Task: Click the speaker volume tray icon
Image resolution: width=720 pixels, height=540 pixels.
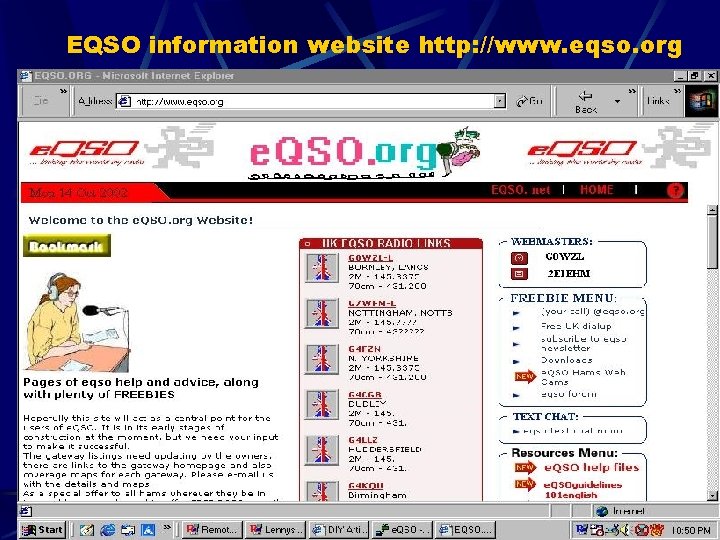Action: (x=627, y=530)
